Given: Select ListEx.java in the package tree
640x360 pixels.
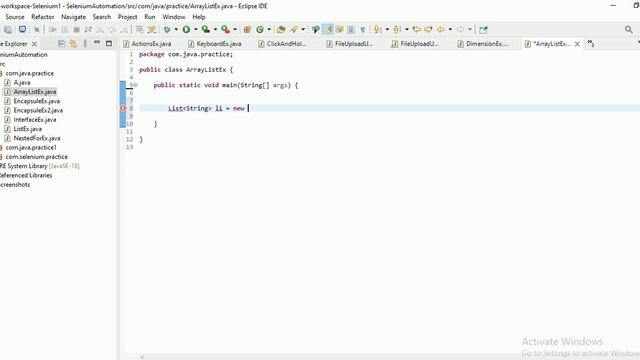Looking at the screenshot, I should (27, 129).
